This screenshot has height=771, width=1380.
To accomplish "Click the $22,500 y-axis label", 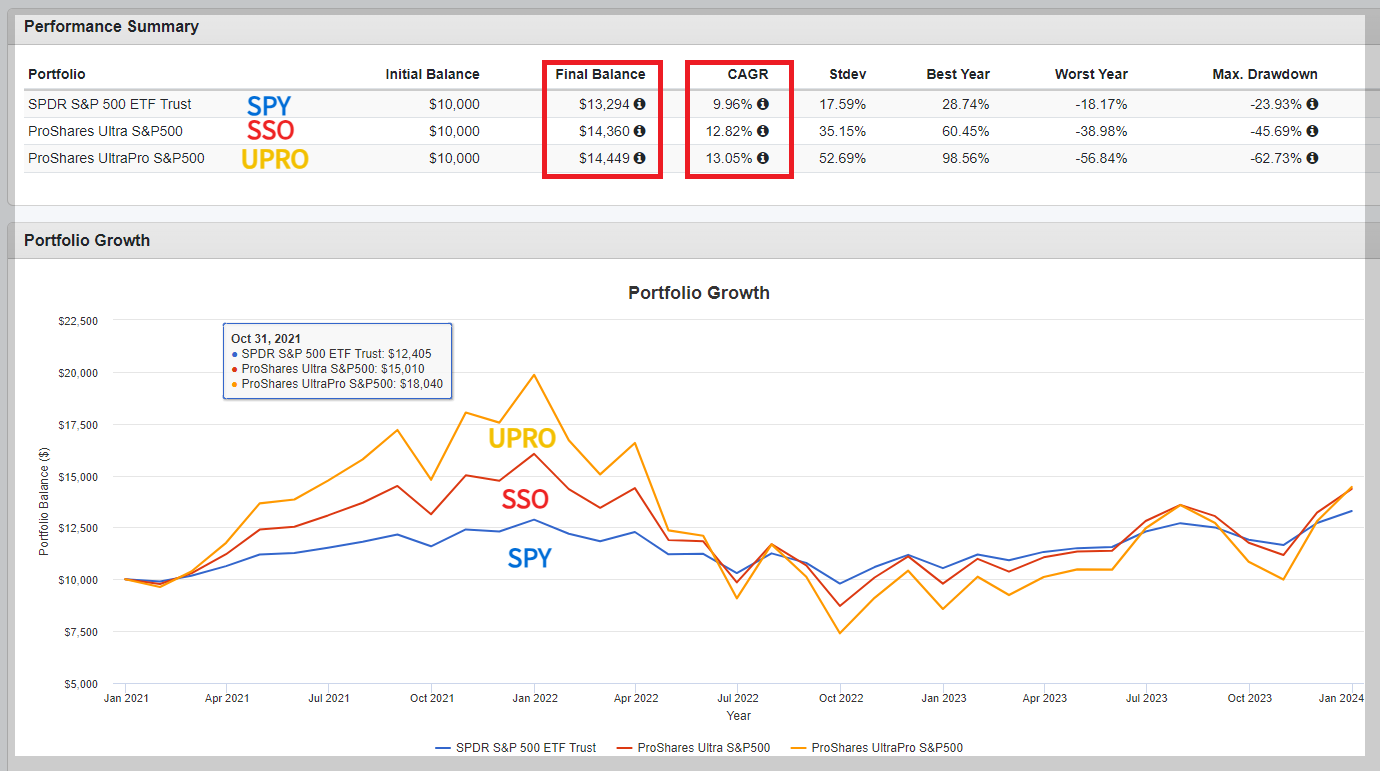I will pos(77,321).
